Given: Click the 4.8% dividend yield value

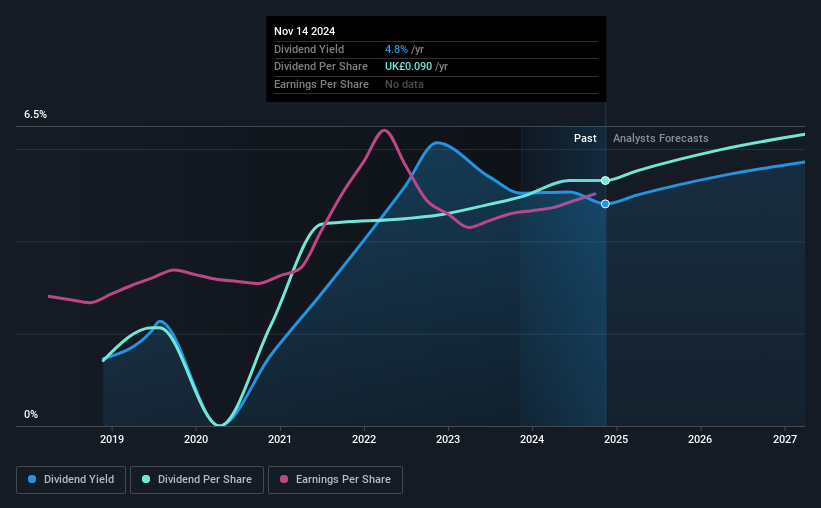Looking at the screenshot, I should click(396, 49).
